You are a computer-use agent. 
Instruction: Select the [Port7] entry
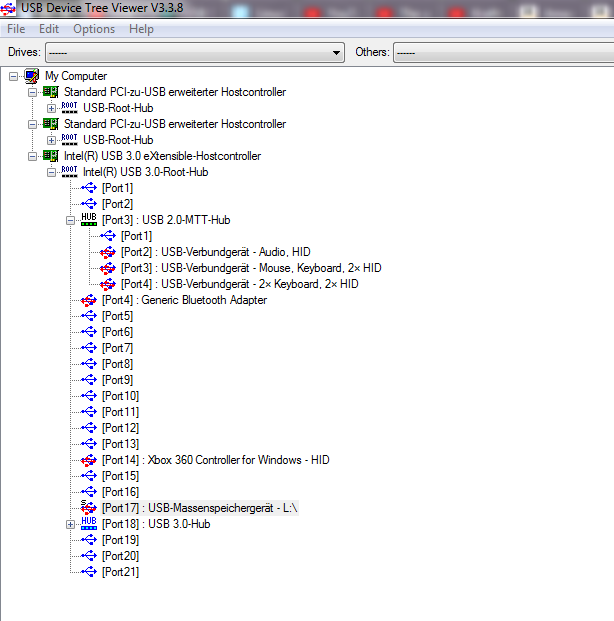[x=117, y=348]
